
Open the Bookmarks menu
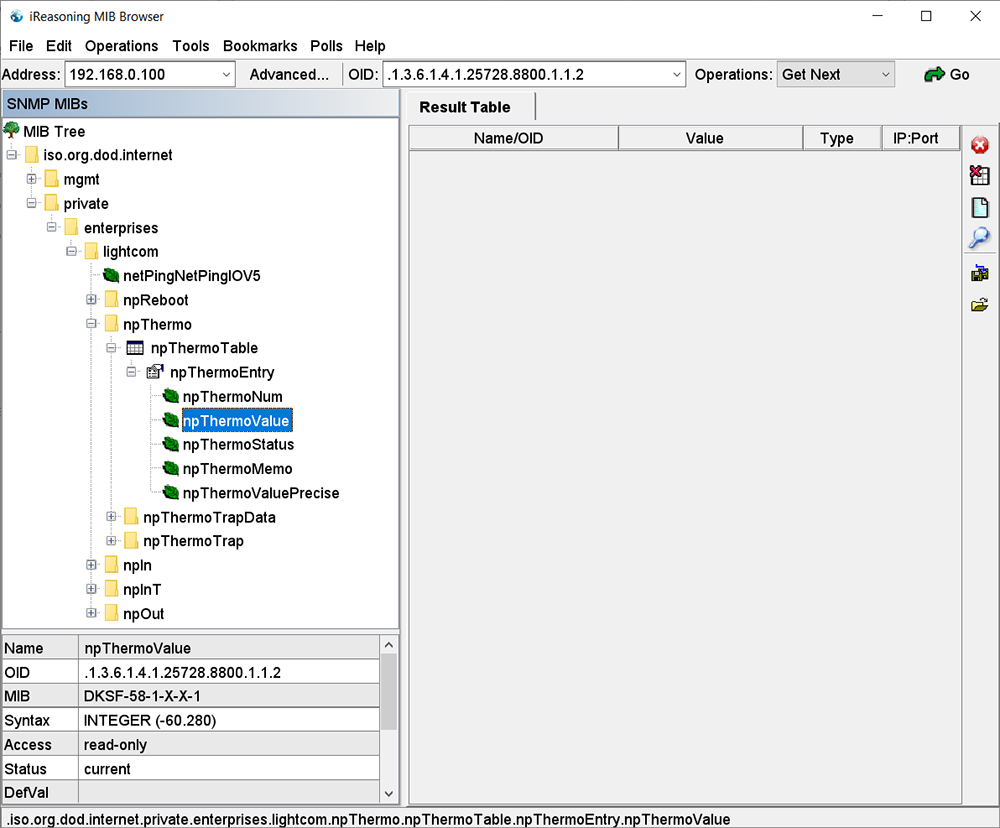[260, 46]
